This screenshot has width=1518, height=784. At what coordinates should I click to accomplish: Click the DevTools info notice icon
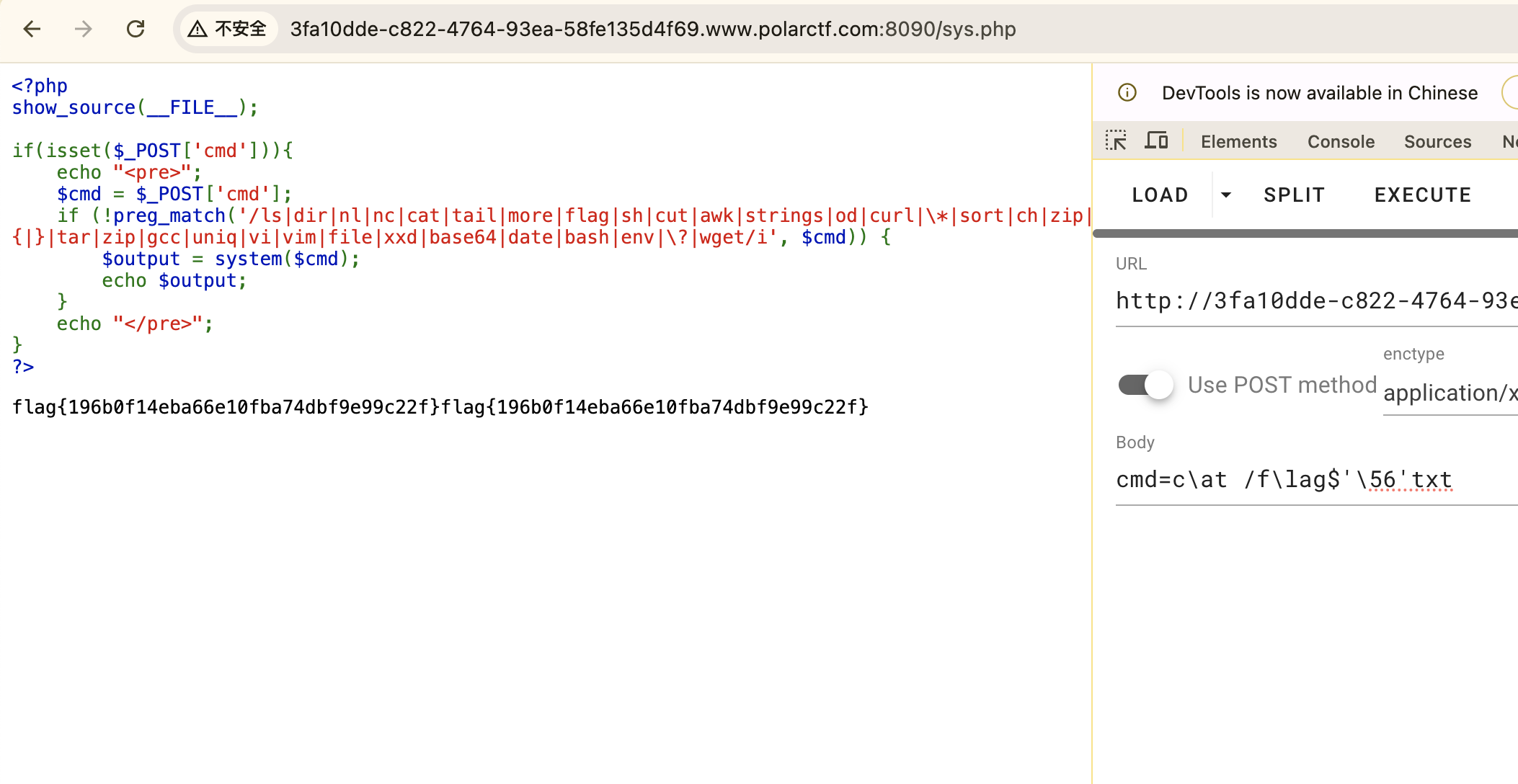coord(1127,93)
